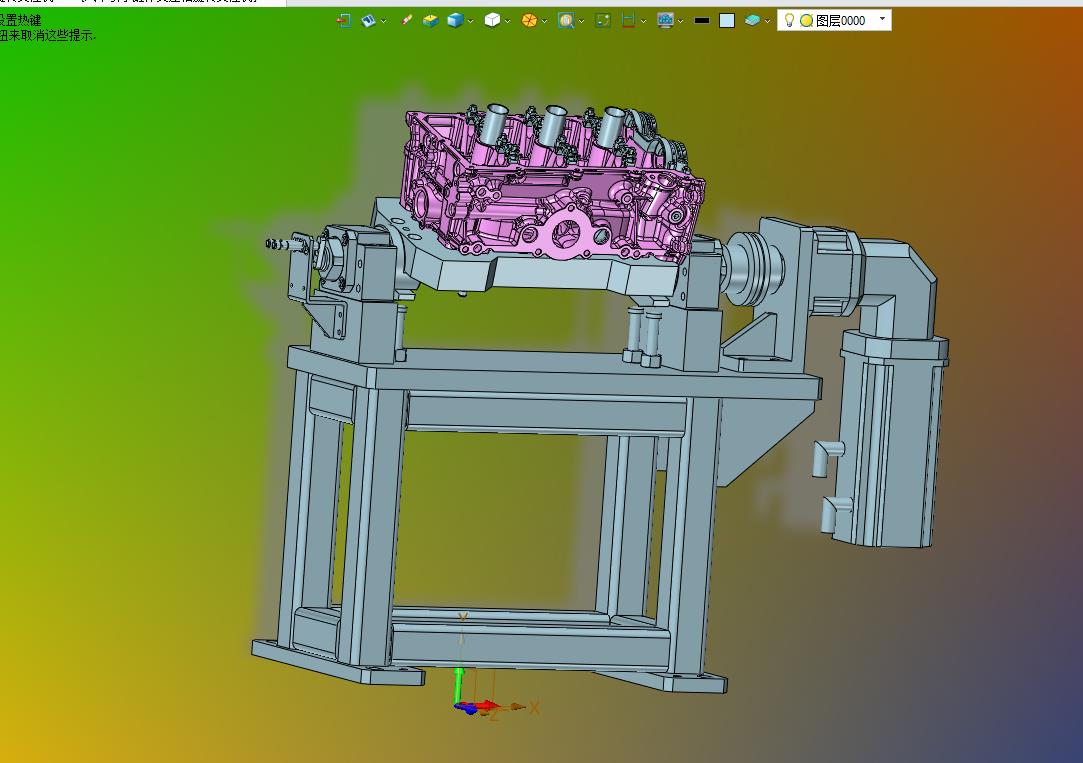Click the exit arrow icon at the toolbar start
The width and height of the screenshot is (1083, 763).
(x=343, y=21)
